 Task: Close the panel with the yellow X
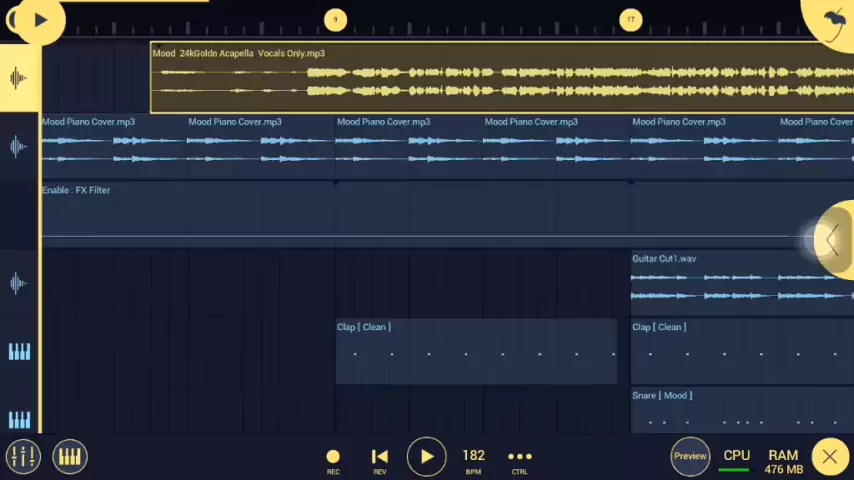(x=829, y=457)
